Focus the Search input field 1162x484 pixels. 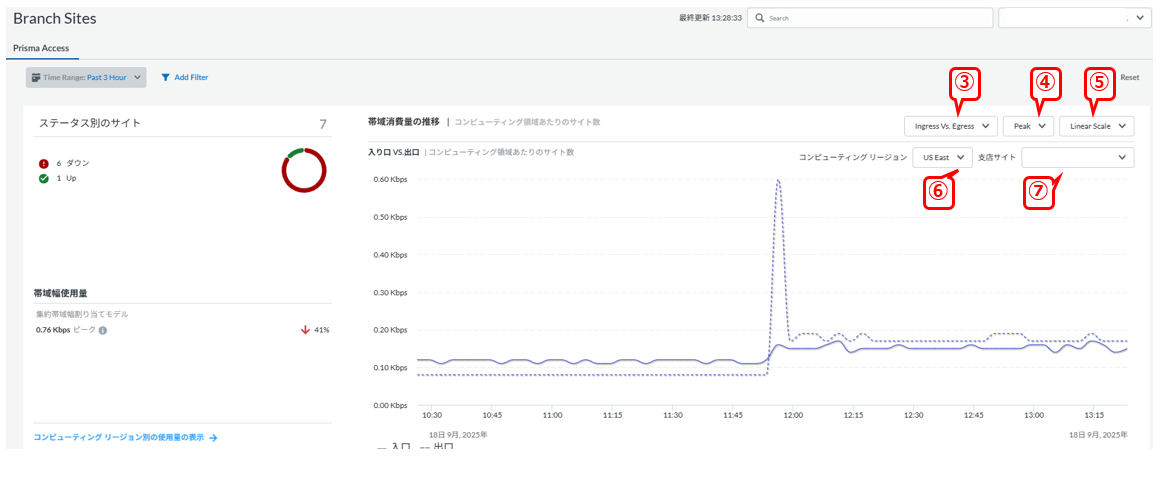tap(870, 18)
